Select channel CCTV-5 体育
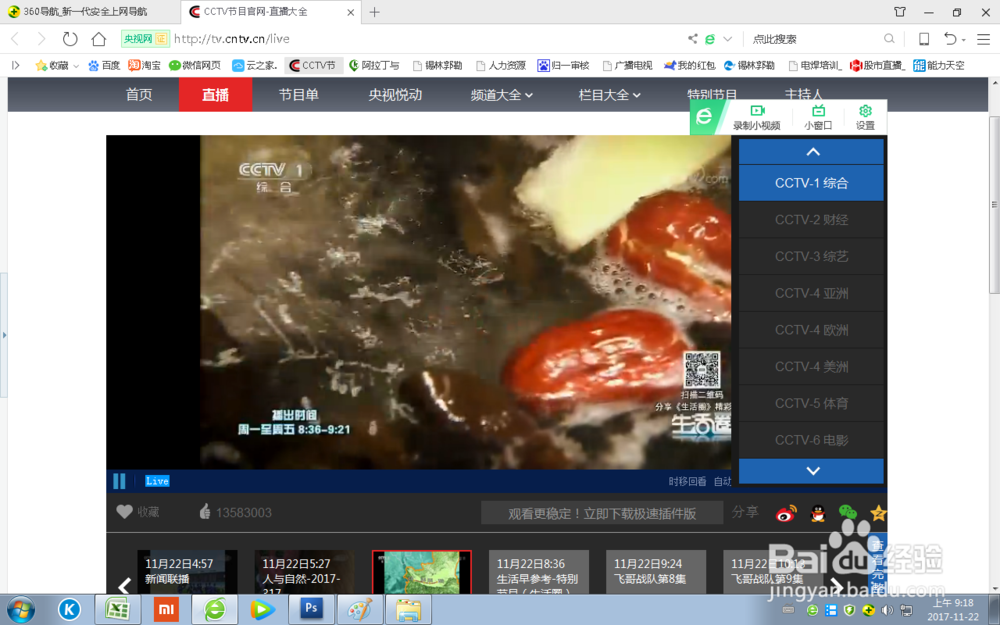 pyautogui.click(x=811, y=404)
